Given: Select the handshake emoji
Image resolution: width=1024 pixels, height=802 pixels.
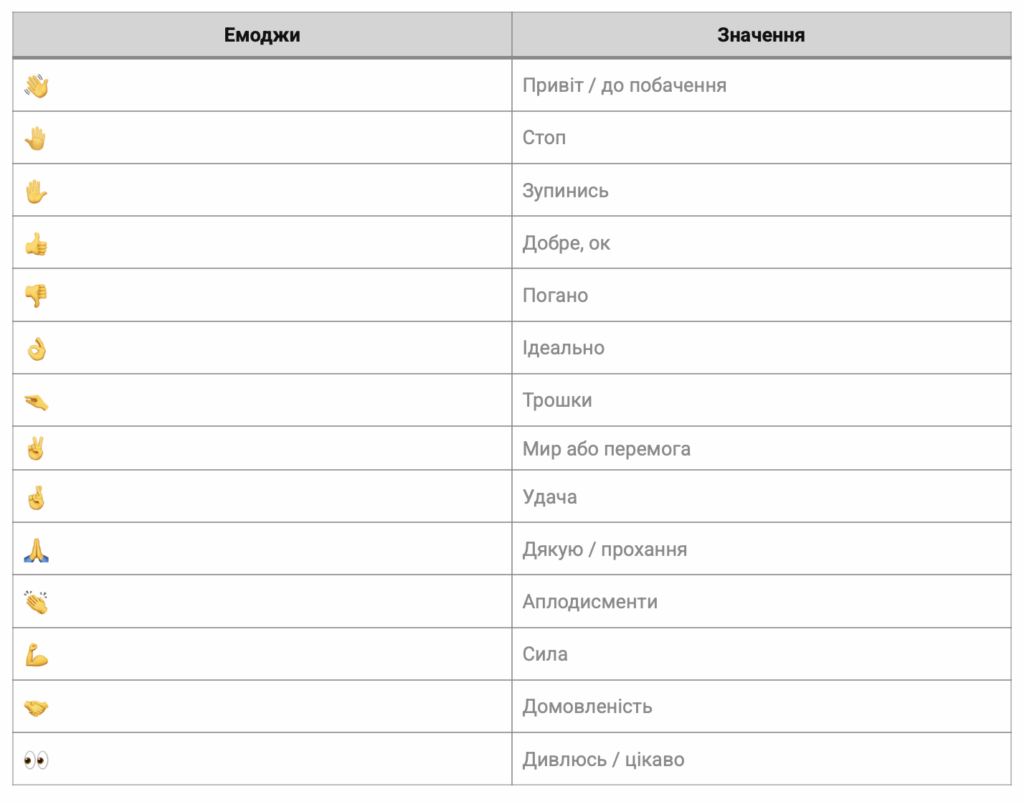Looking at the screenshot, I should coord(36,707).
